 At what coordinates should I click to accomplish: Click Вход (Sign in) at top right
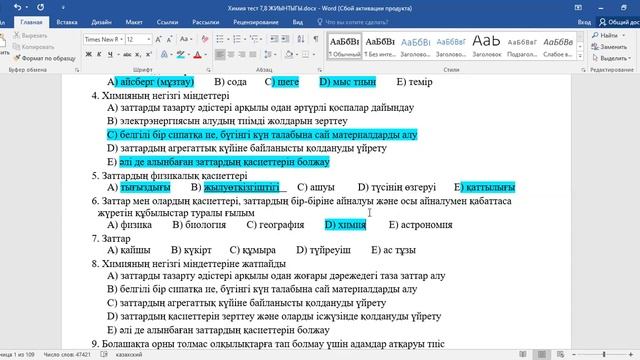click(584, 22)
